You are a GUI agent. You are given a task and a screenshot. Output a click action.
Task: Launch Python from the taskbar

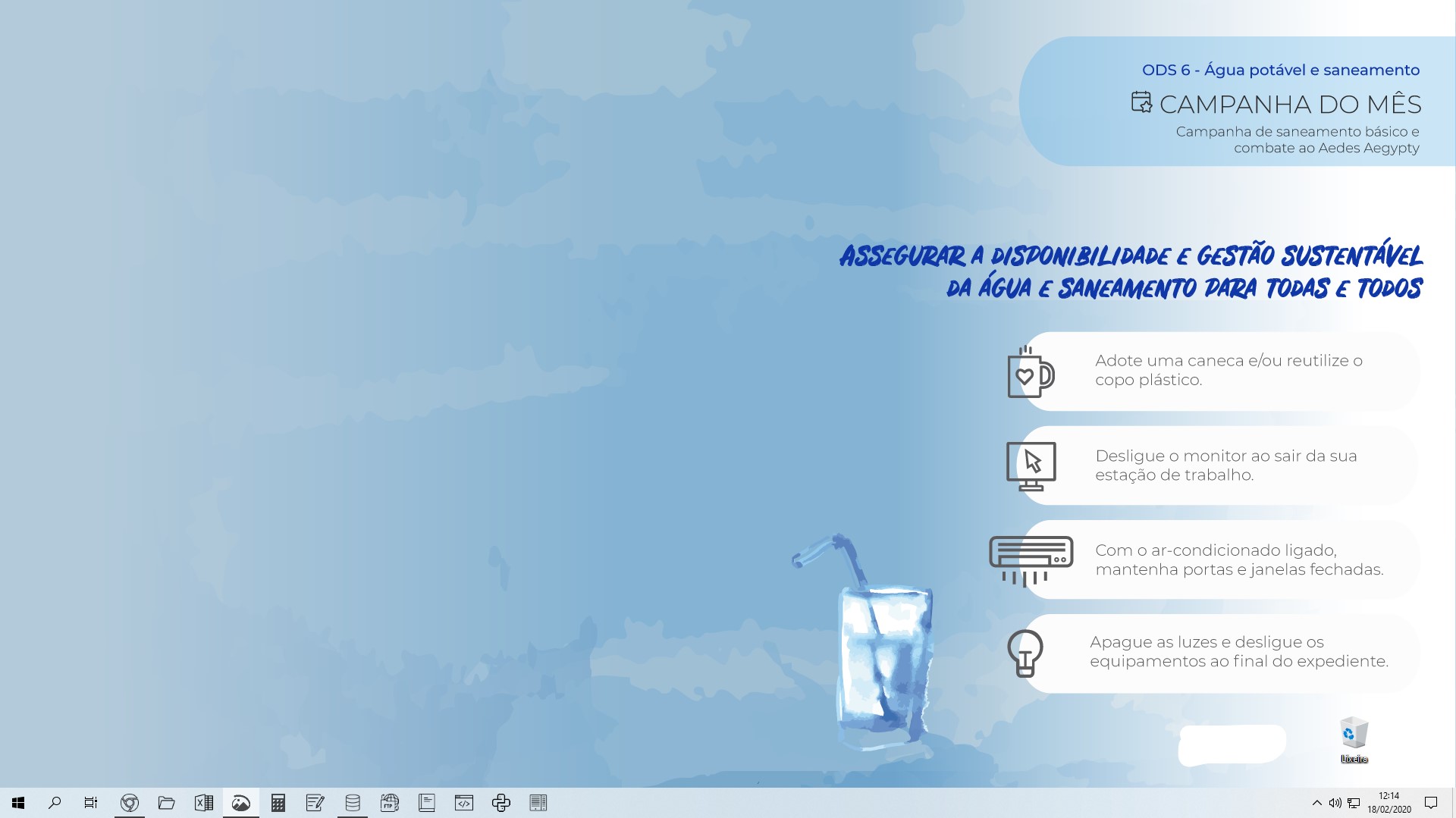[501, 803]
